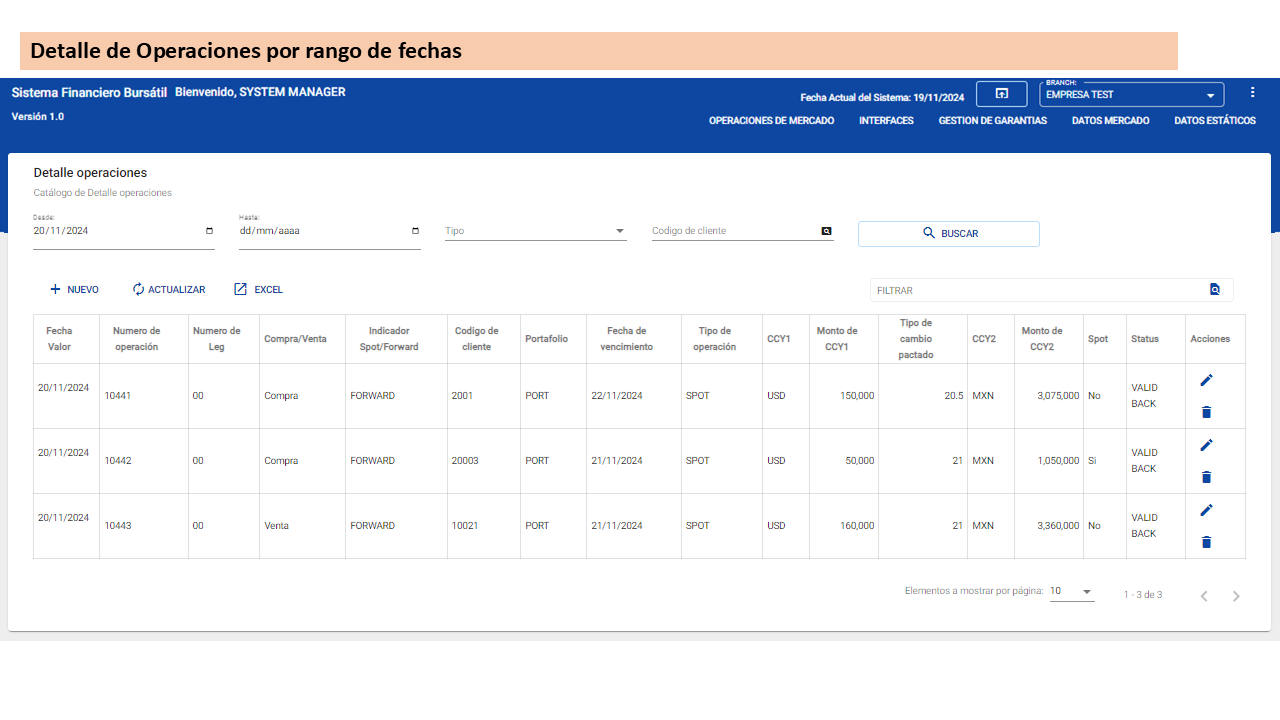Open client code lookup icon
1280x720 pixels.
[826, 231]
